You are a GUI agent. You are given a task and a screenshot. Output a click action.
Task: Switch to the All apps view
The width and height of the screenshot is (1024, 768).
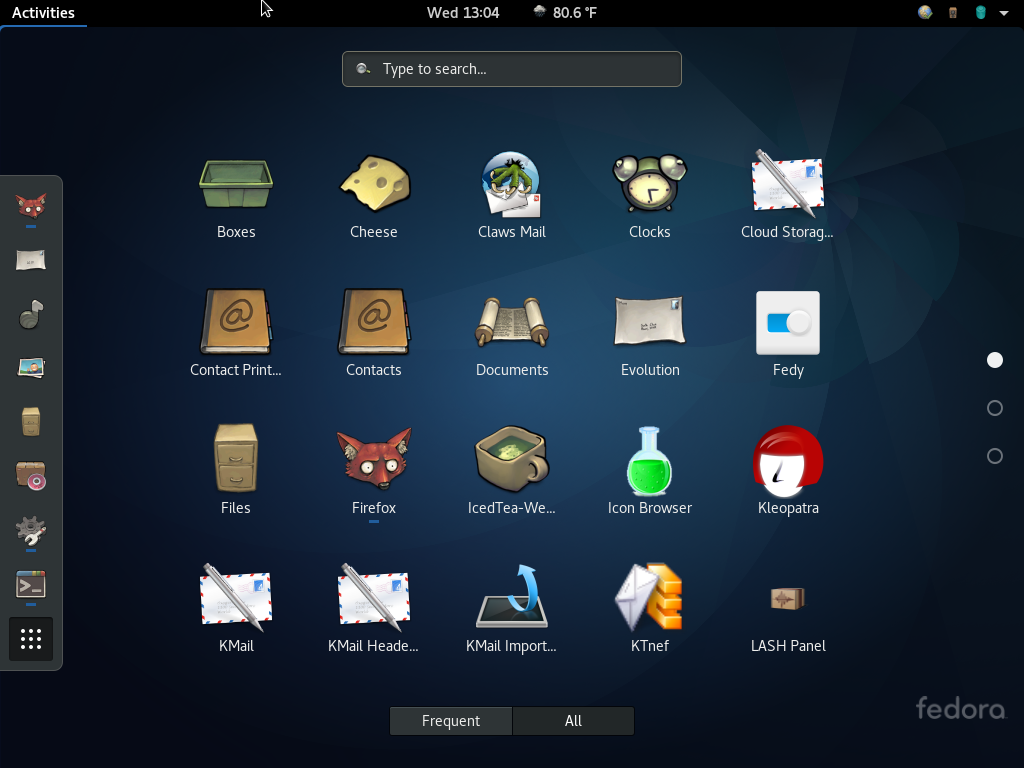tap(573, 721)
